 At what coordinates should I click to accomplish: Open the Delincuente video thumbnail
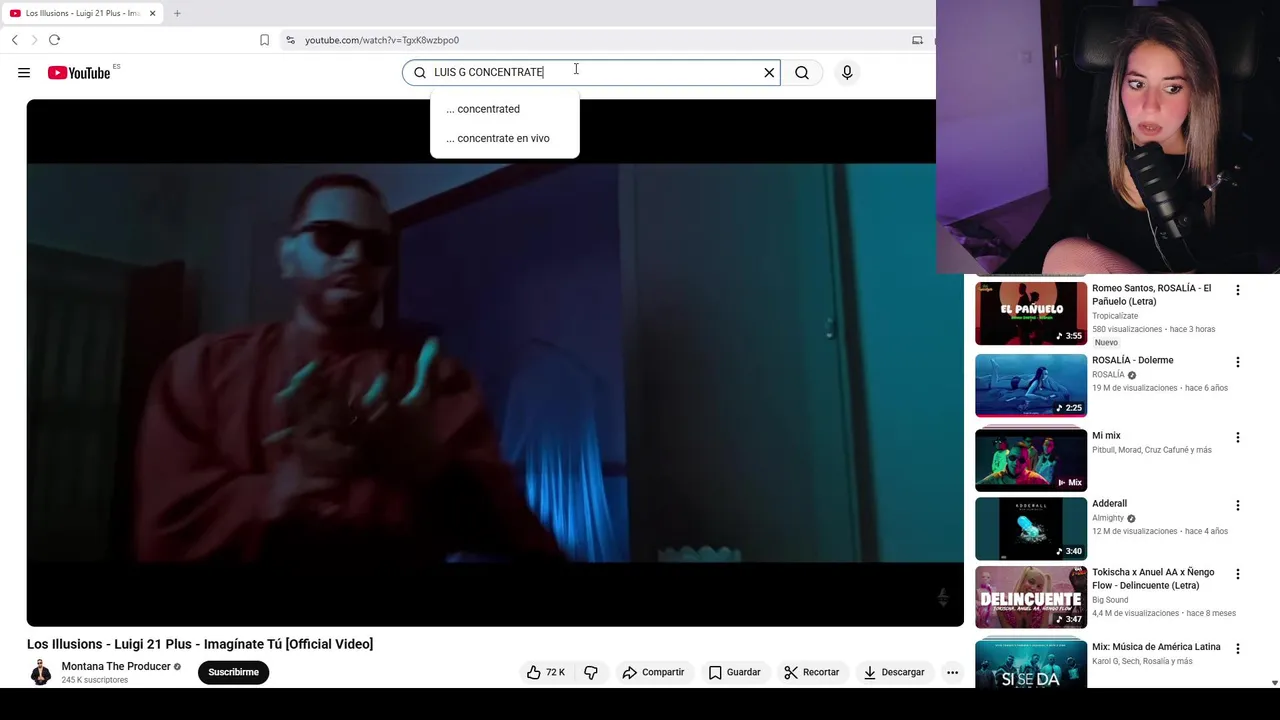[x=1031, y=598]
